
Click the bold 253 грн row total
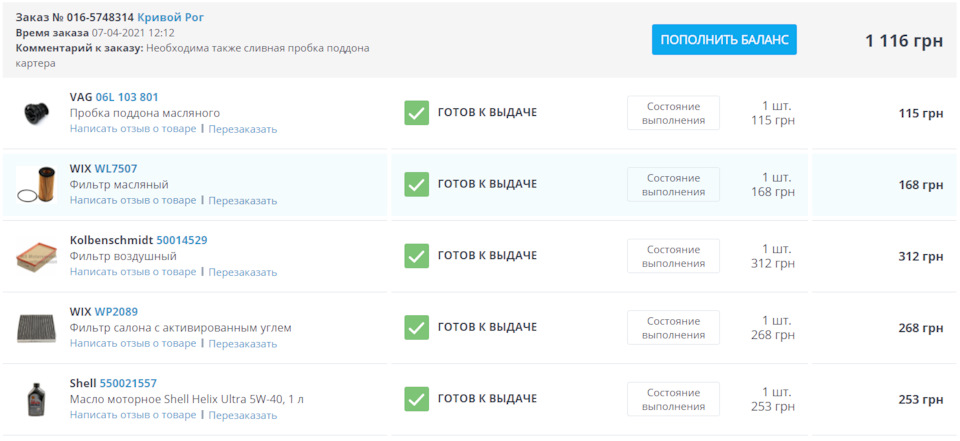[921, 400]
